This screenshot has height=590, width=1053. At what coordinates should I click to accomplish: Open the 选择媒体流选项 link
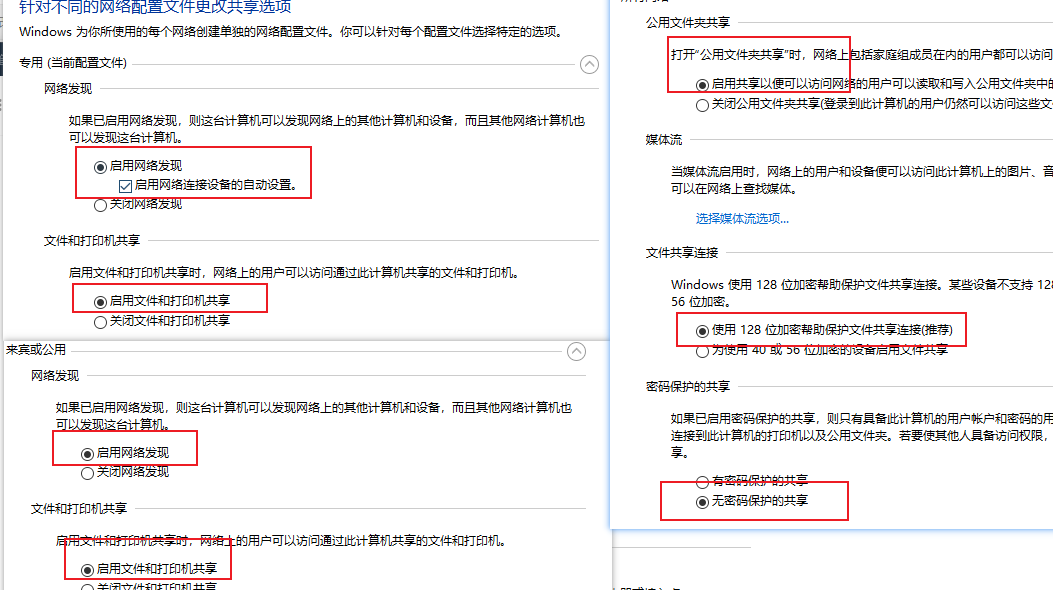(x=742, y=218)
